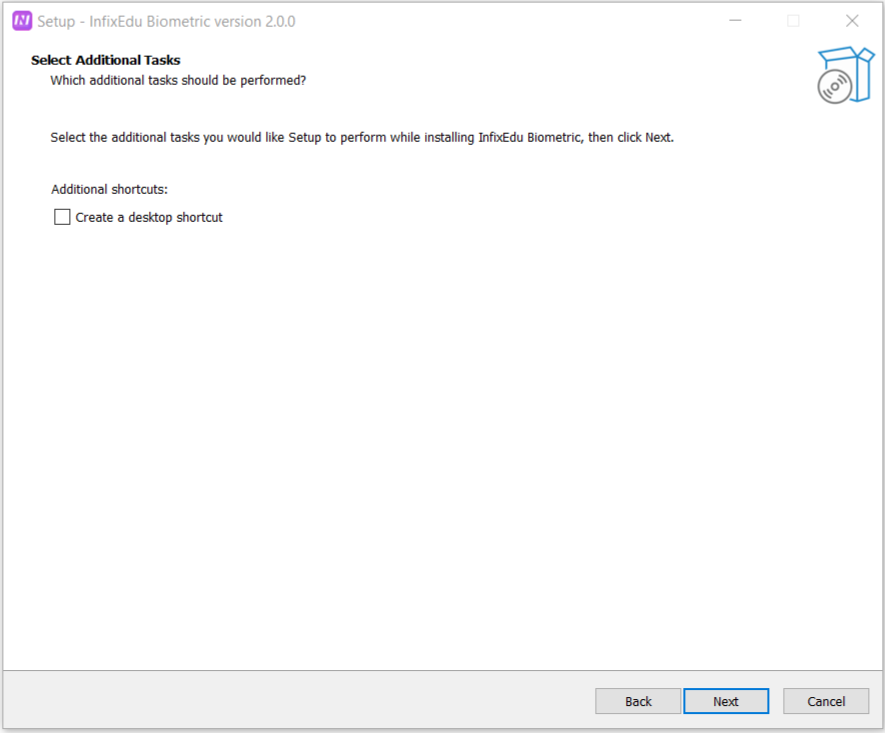Click the installer box and disc icon
Viewport: 885px width, 733px height.
(843, 75)
